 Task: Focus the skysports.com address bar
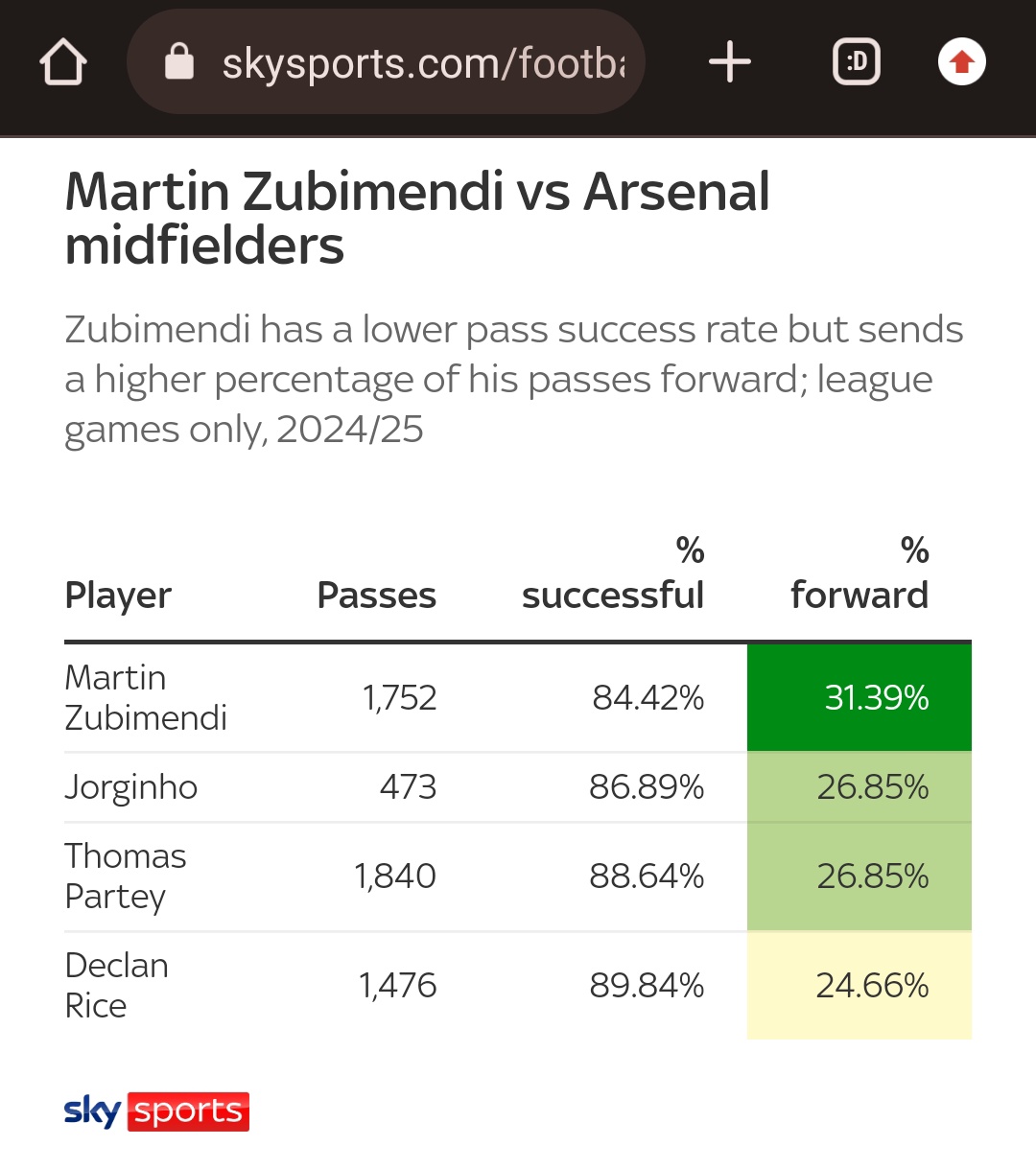(422, 63)
